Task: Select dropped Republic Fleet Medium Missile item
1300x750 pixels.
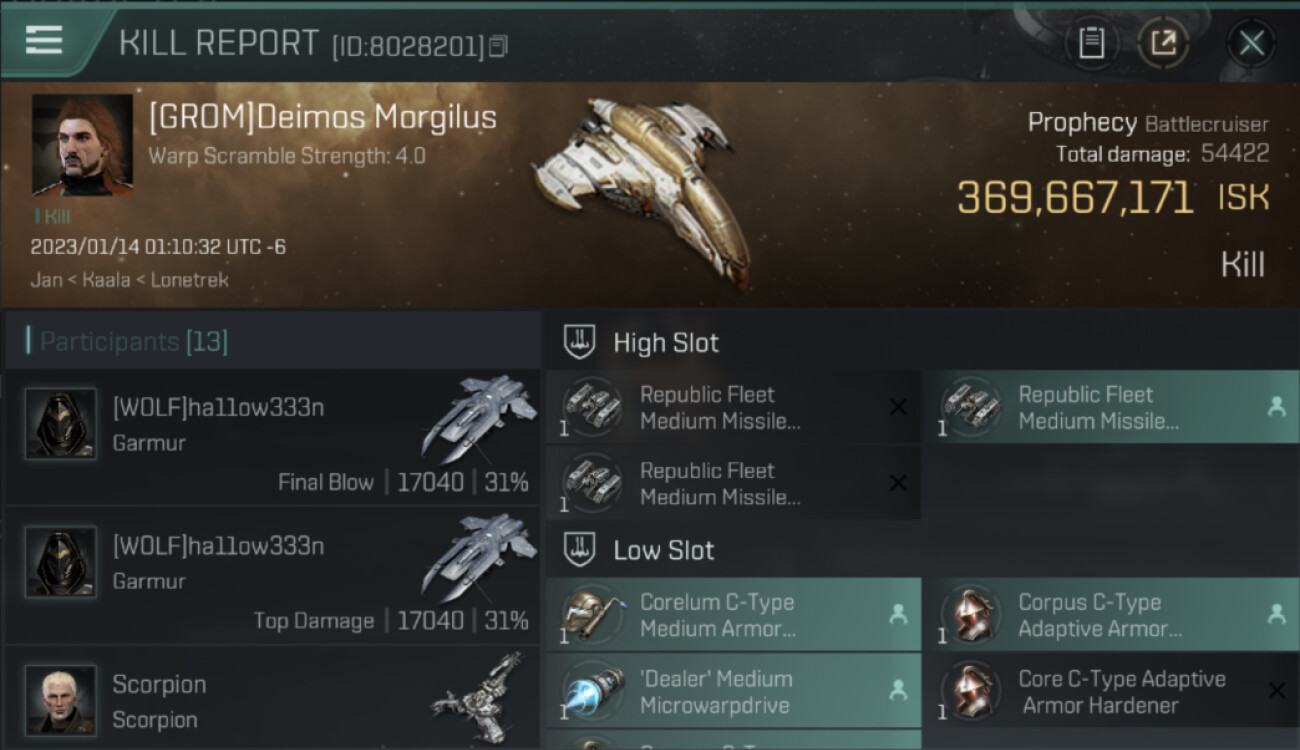Action: point(1111,407)
